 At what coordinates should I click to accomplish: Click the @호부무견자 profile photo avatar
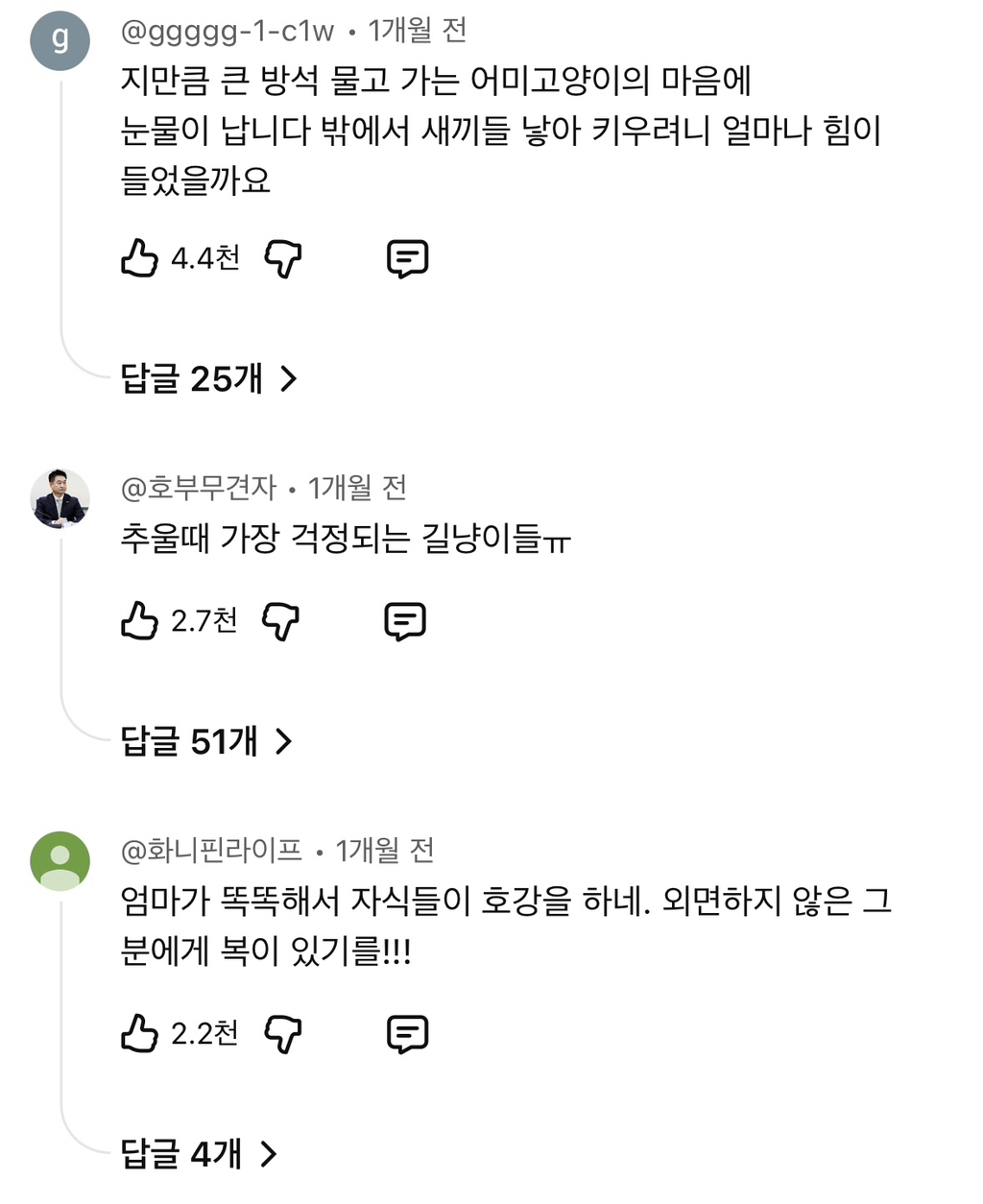[60, 498]
